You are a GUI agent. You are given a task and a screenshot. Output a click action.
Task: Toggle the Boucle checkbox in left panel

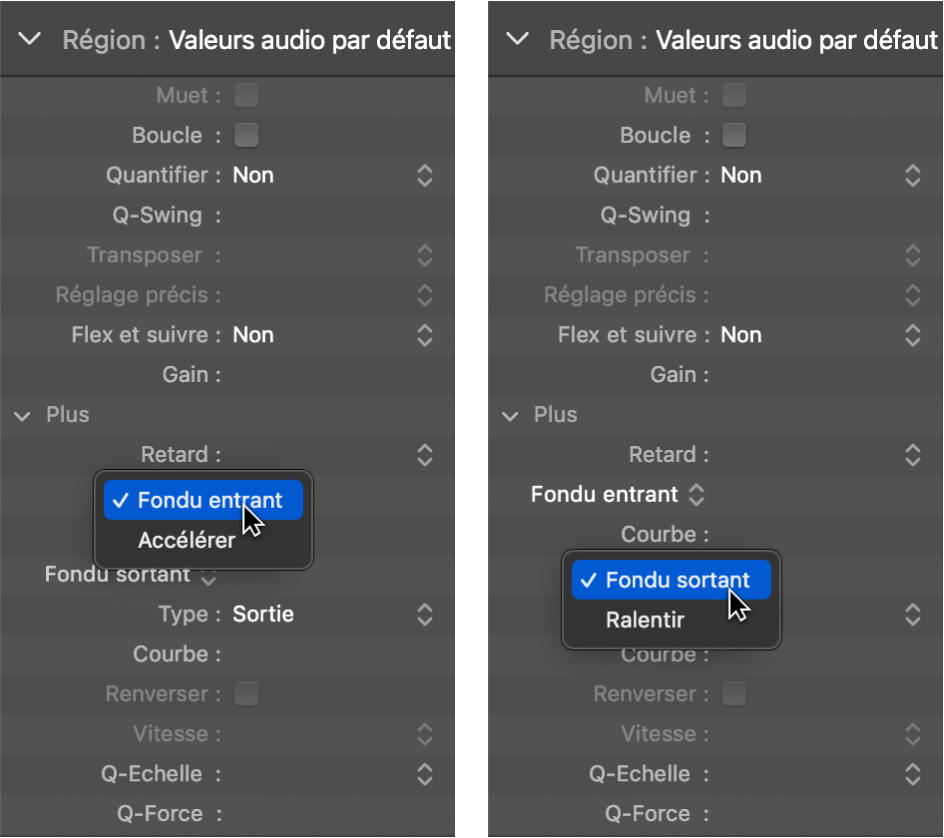click(246, 135)
